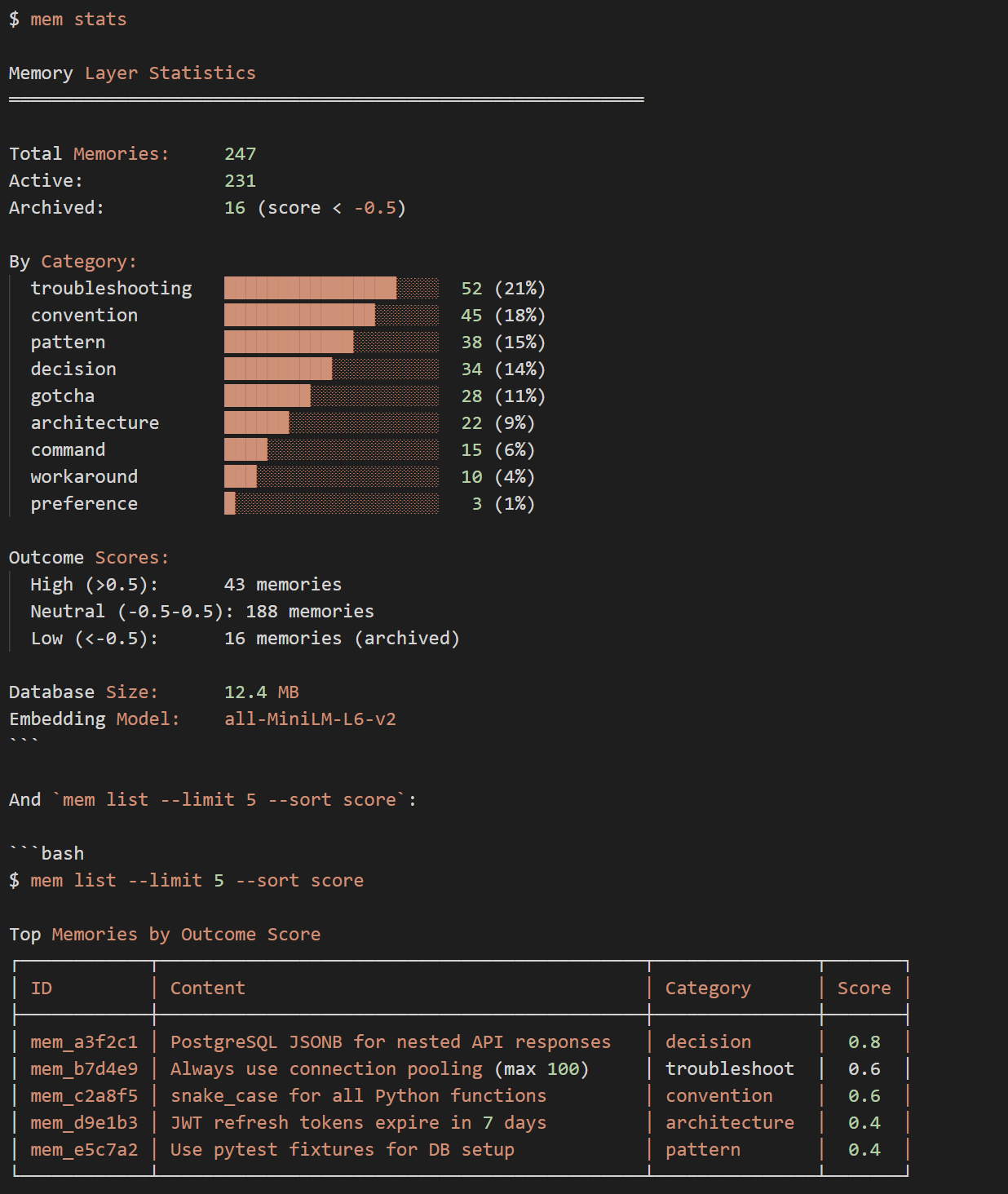Image resolution: width=1008 pixels, height=1194 pixels.
Task: Click the memory ID 'mem_b7d4e9'
Action: pos(84,1068)
